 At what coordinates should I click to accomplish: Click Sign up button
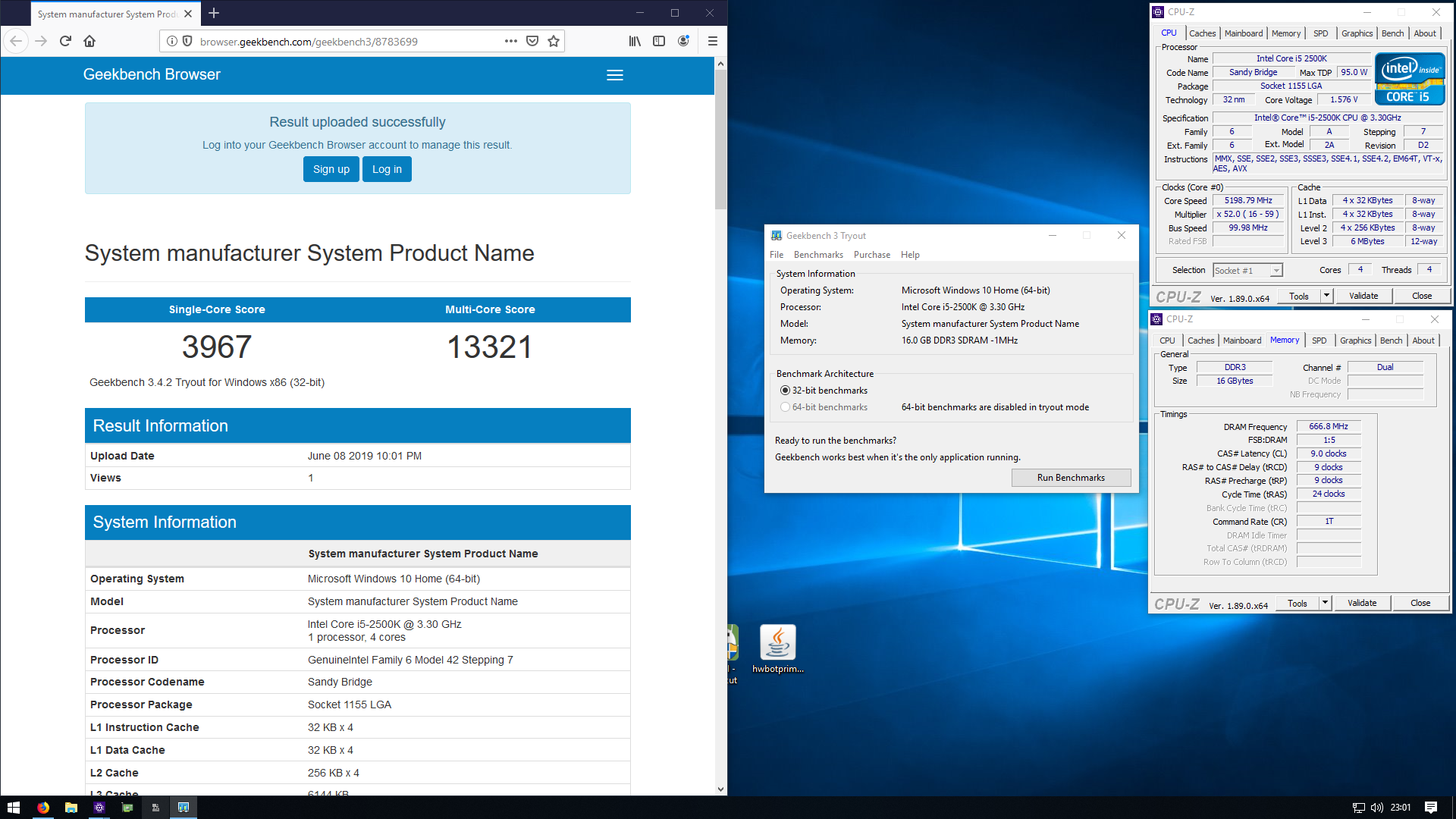[331, 169]
